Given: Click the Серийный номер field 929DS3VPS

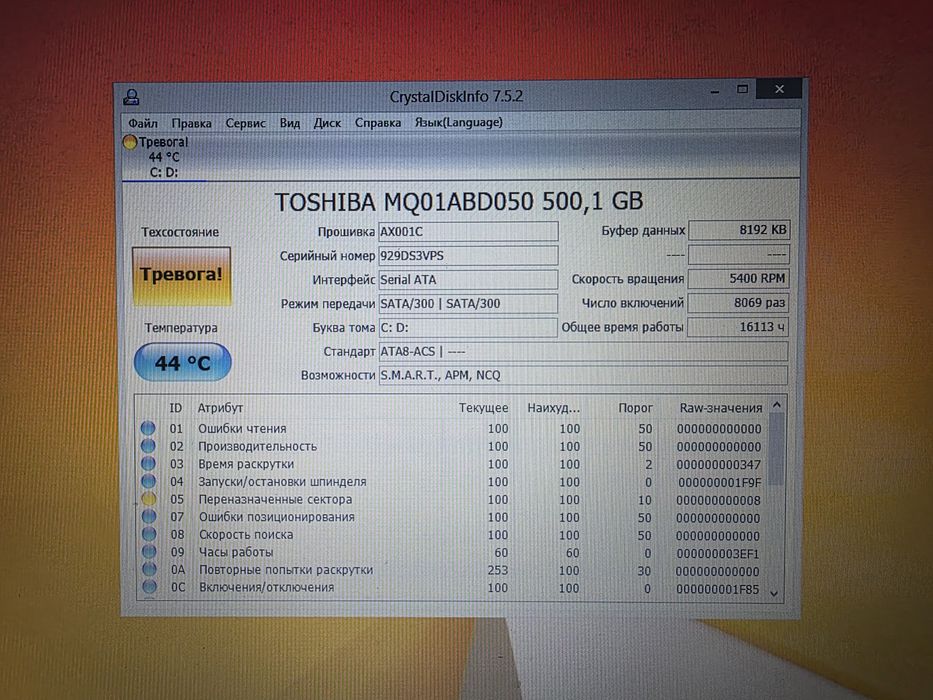Looking at the screenshot, I should (x=468, y=255).
